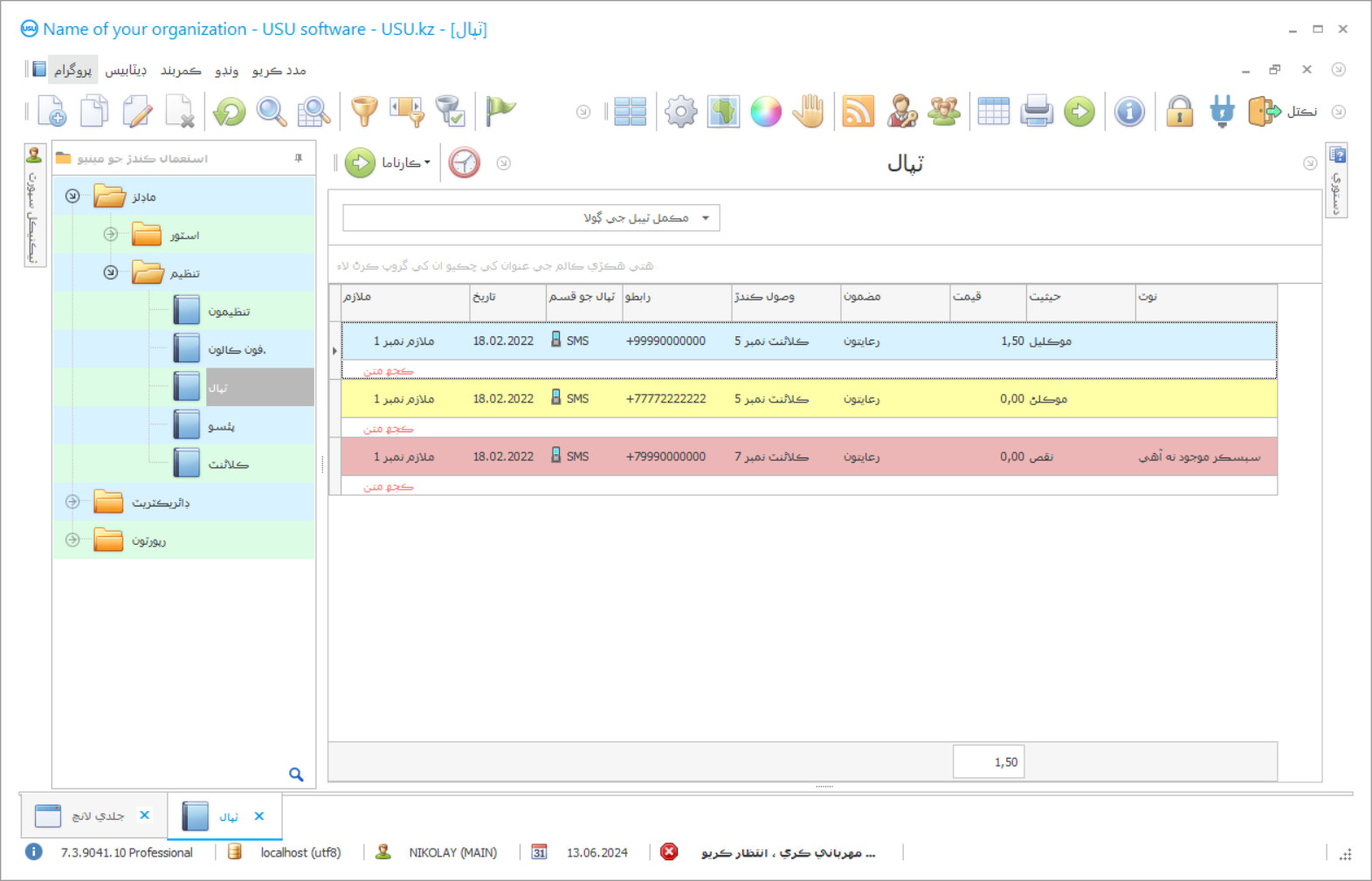Click the printer icon in toolbar
This screenshot has height=881, width=1372.
pyautogui.click(x=1036, y=112)
